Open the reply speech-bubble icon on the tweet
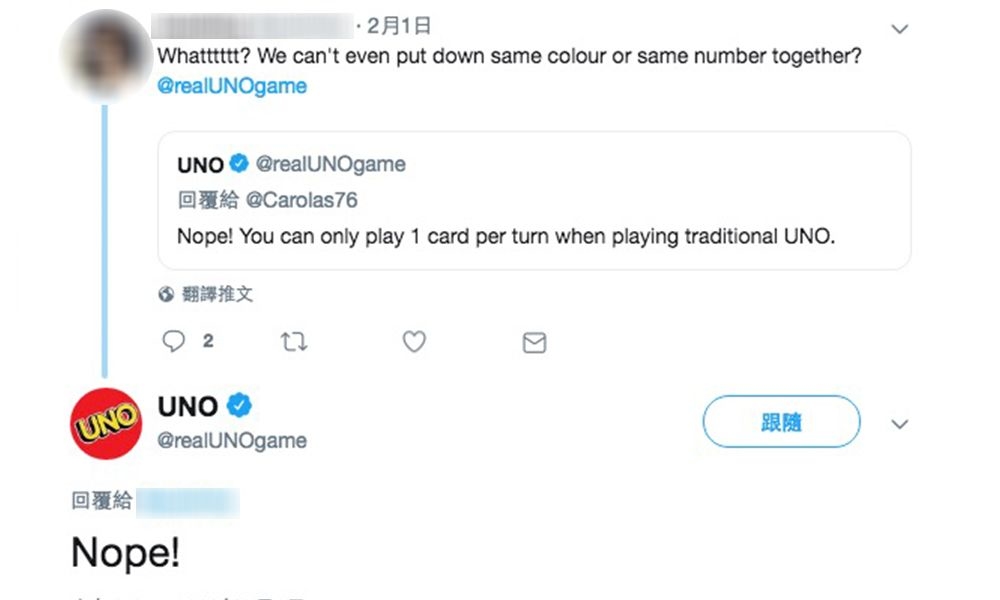 (174, 341)
